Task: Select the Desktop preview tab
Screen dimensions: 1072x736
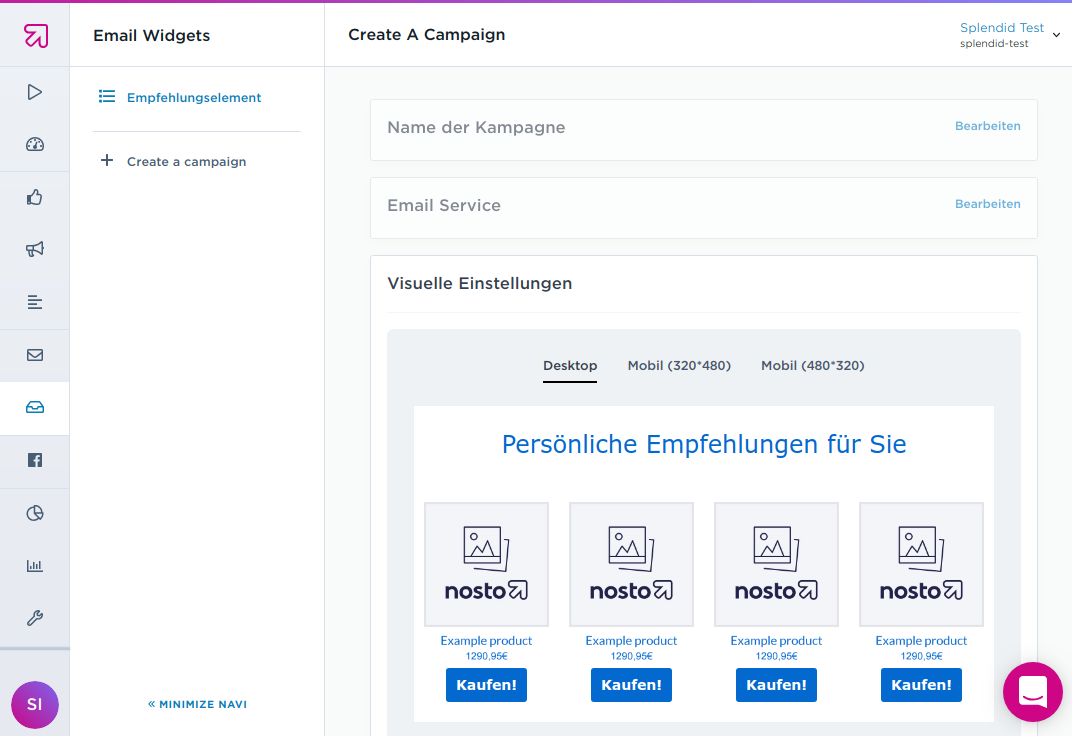Action: 570,366
